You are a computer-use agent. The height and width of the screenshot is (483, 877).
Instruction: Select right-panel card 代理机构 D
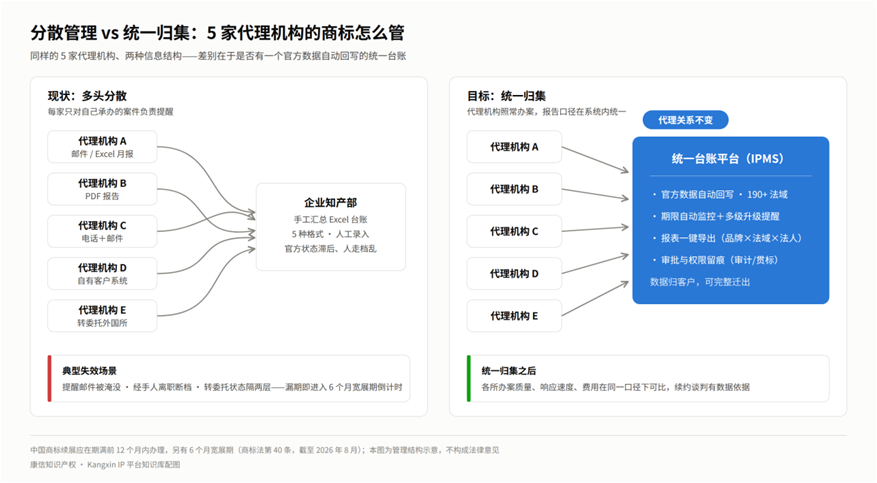(514, 273)
